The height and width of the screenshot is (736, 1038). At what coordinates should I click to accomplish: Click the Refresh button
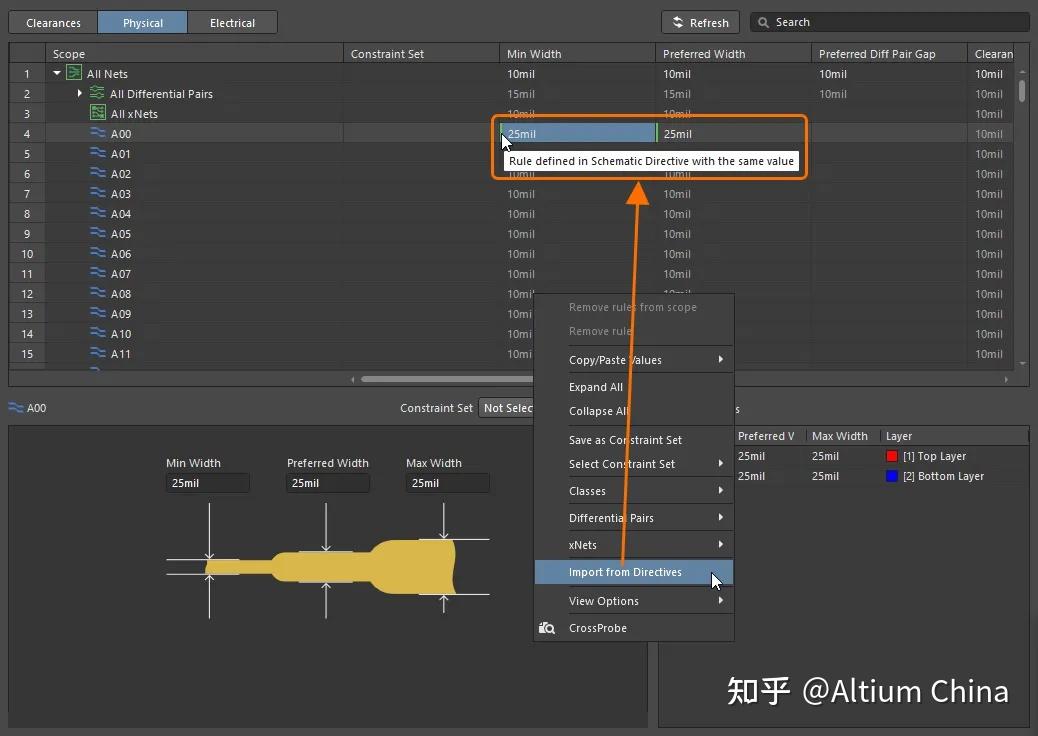click(700, 23)
